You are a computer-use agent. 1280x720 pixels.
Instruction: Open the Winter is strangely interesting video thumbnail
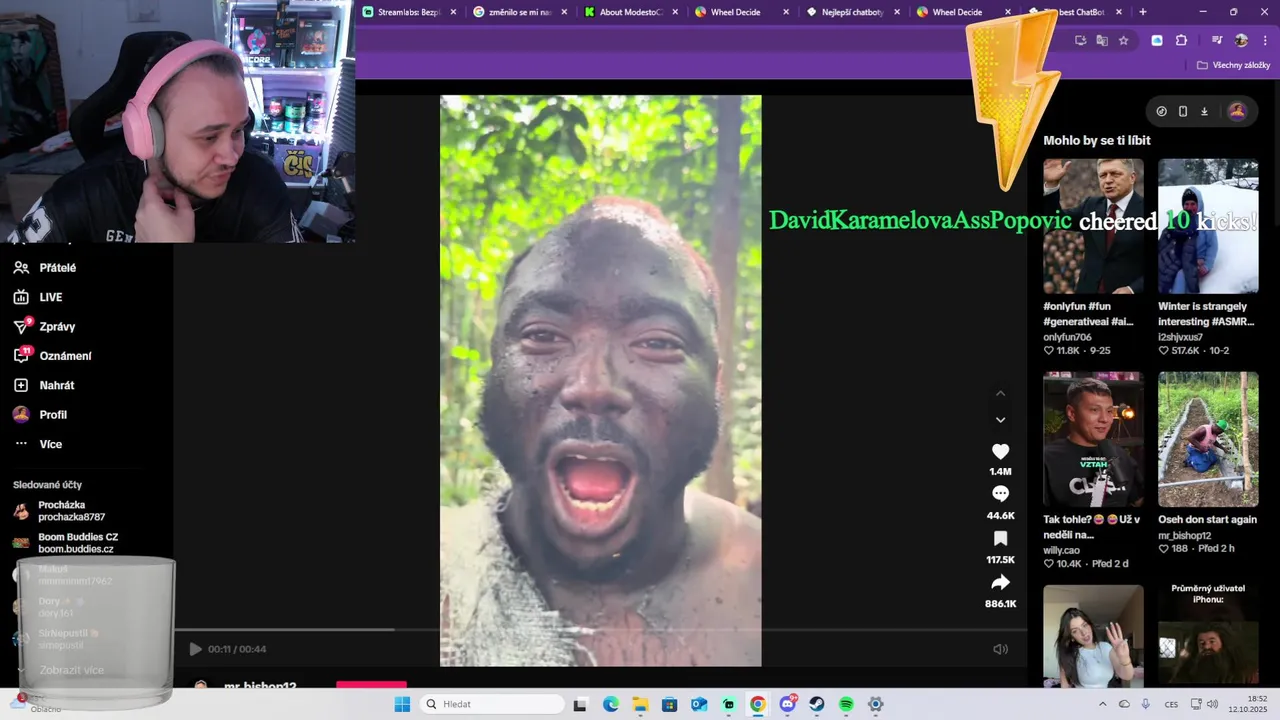[1208, 226]
